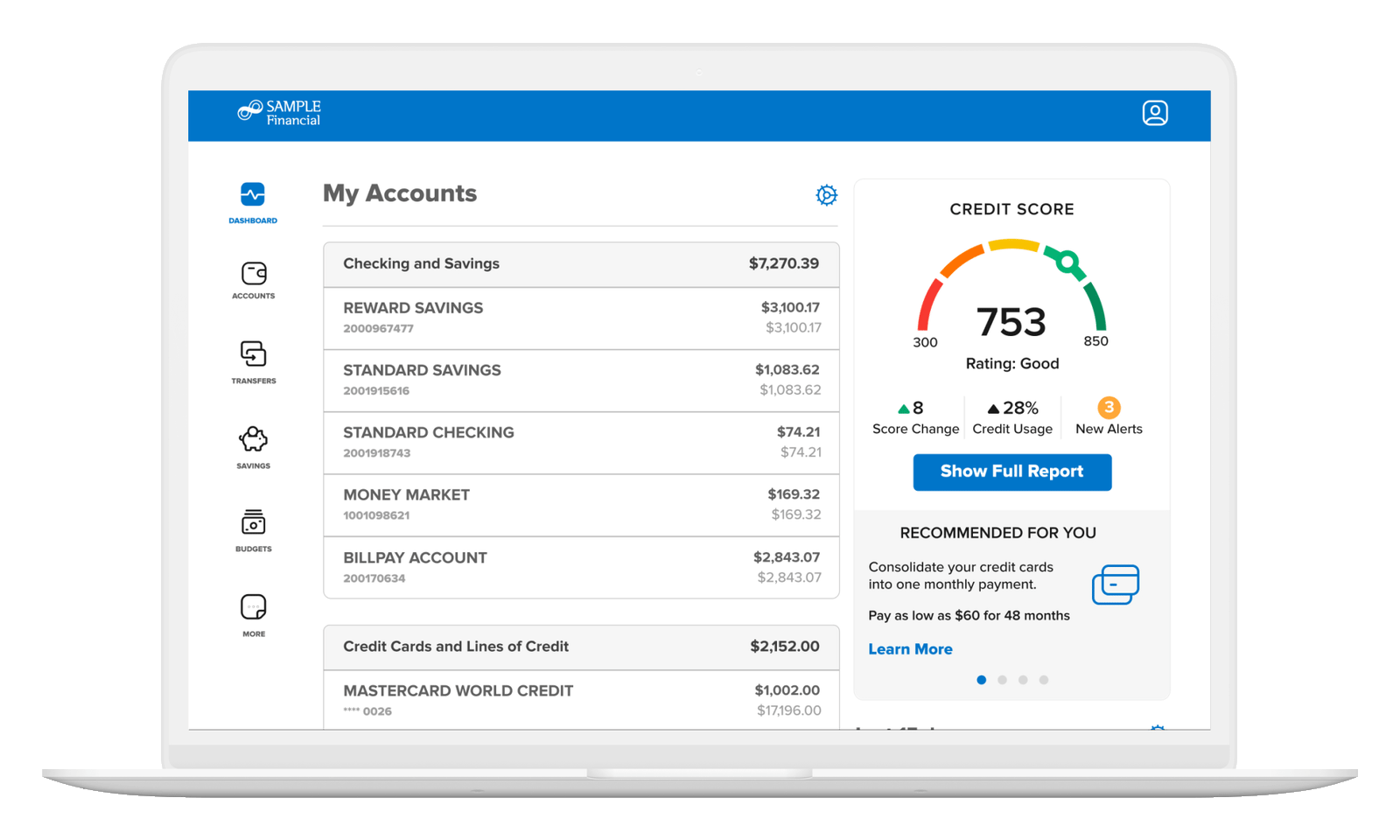Open the Reward Savings account details
Viewport: 1400px width, 840px height.
(581, 317)
